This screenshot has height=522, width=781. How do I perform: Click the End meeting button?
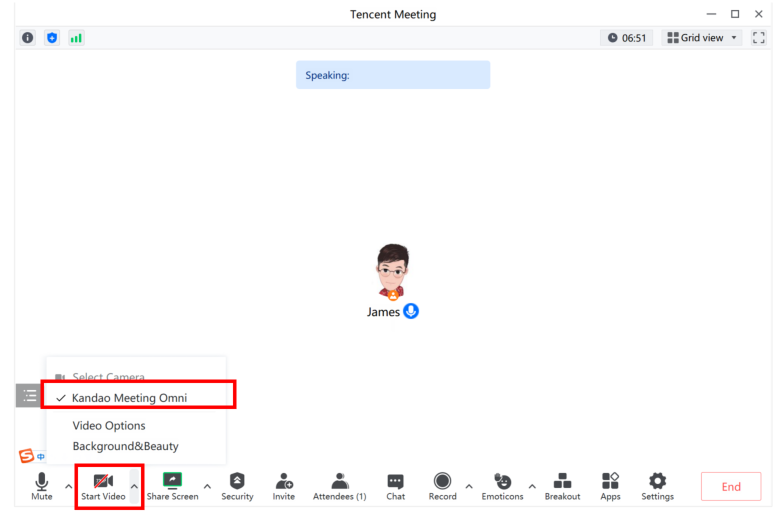(731, 487)
